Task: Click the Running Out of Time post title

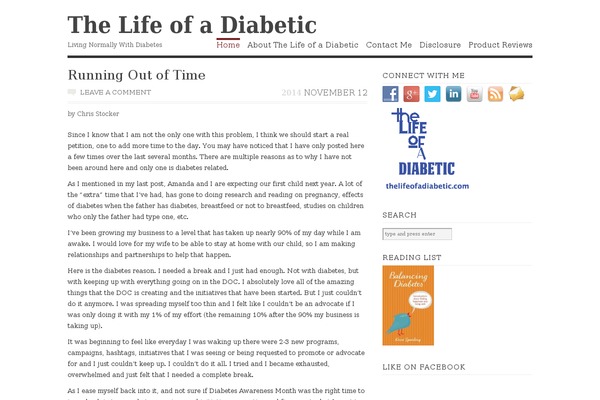Action: [137, 75]
